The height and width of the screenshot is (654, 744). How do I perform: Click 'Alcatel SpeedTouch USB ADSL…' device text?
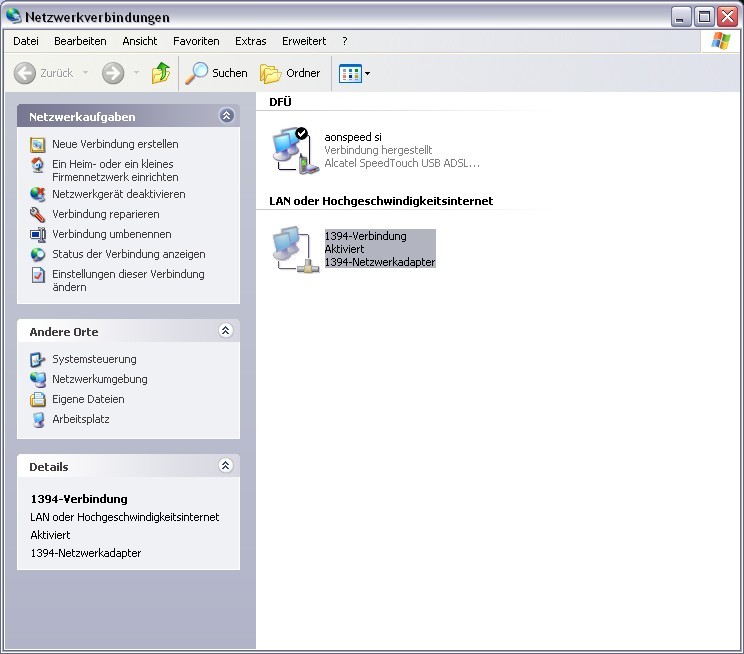click(402, 163)
